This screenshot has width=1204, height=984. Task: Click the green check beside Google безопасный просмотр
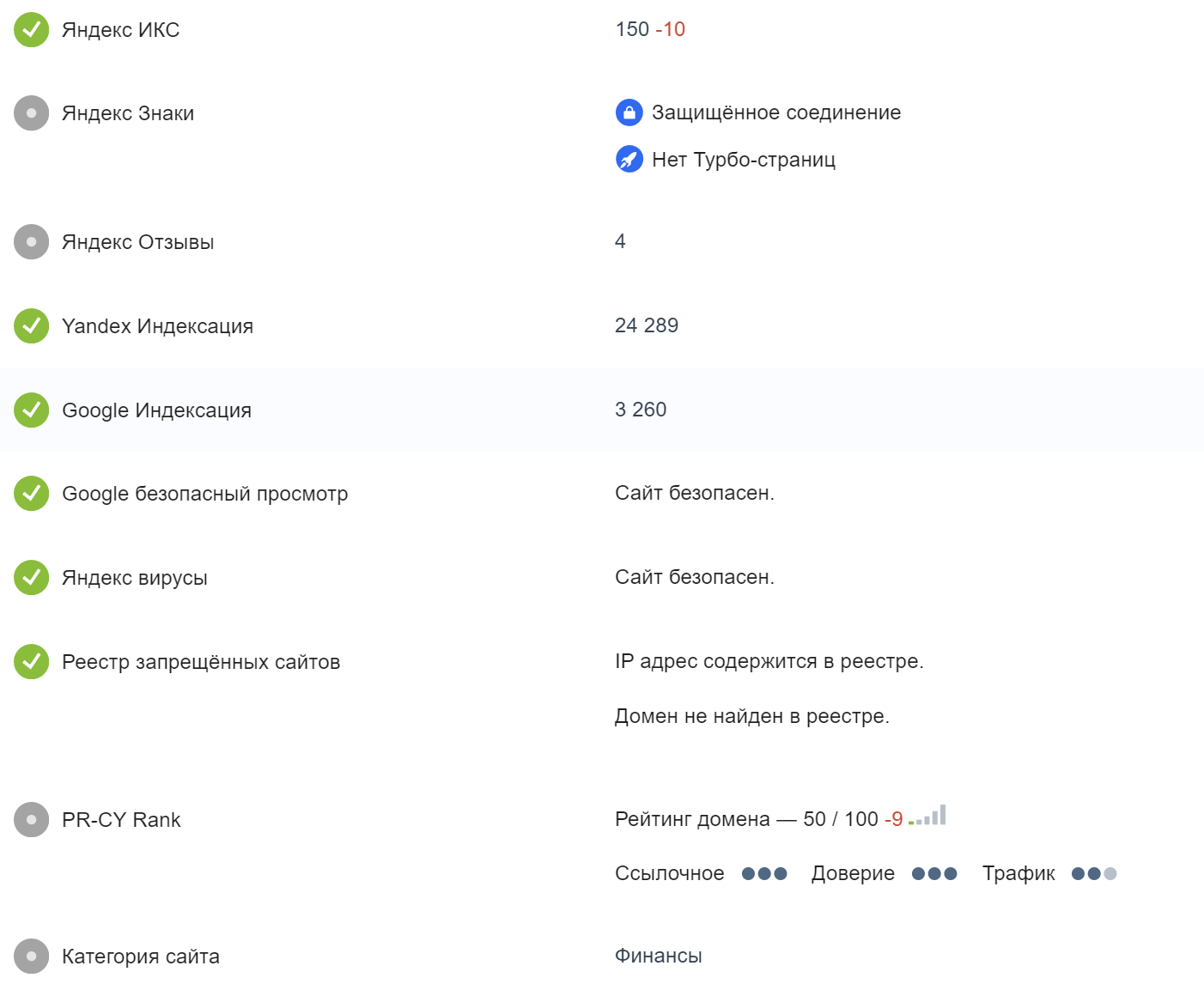32,494
